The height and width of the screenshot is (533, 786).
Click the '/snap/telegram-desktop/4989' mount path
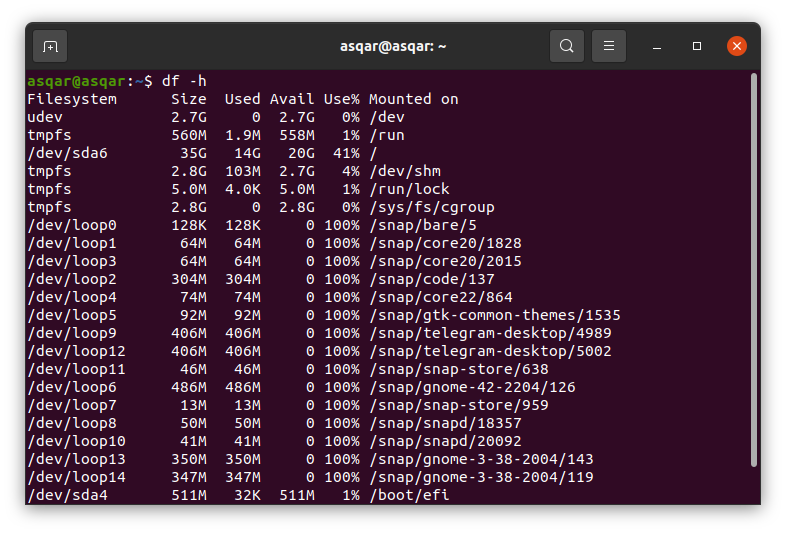[490, 333]
